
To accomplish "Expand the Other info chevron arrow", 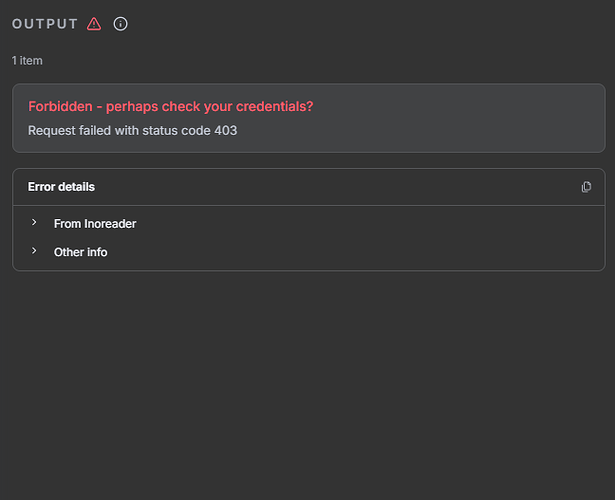I will tap(34, 251).
